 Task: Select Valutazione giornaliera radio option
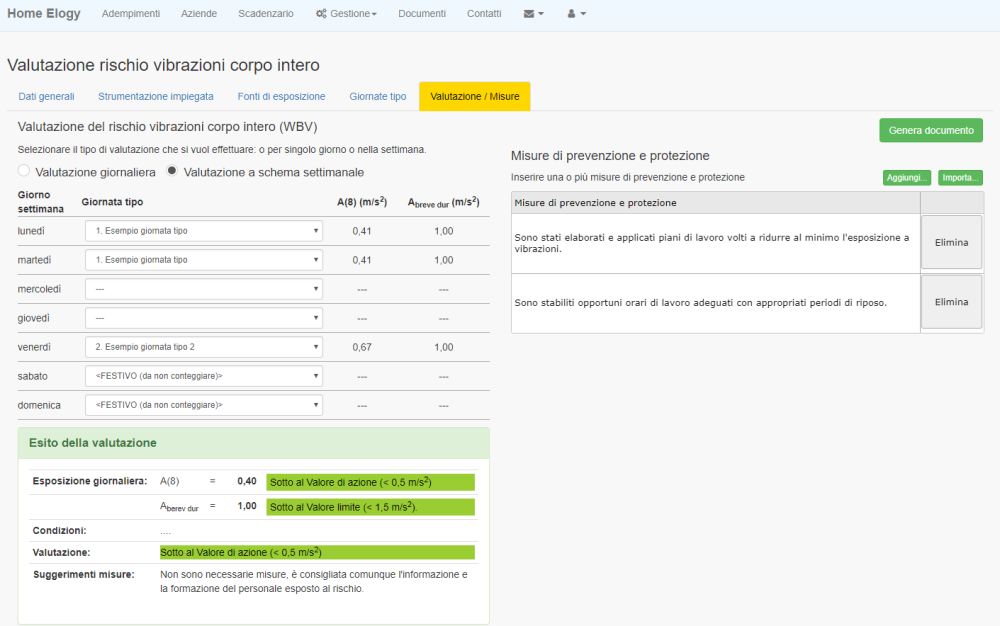(x=25, y=172)
